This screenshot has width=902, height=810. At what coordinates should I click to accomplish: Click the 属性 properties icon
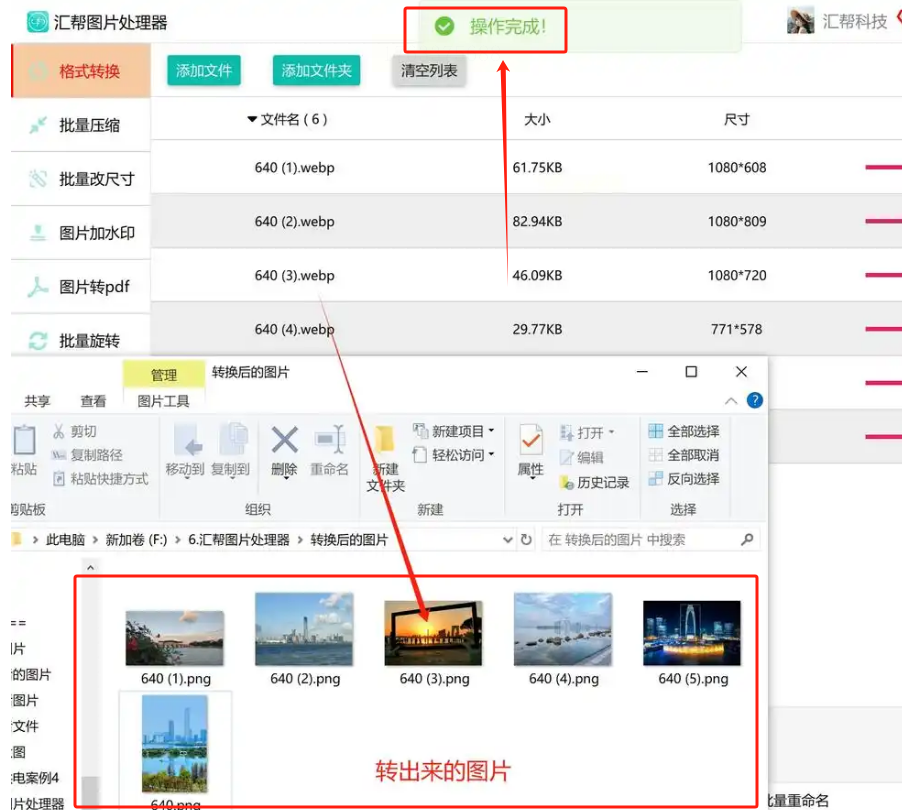[x=530, y=450]
